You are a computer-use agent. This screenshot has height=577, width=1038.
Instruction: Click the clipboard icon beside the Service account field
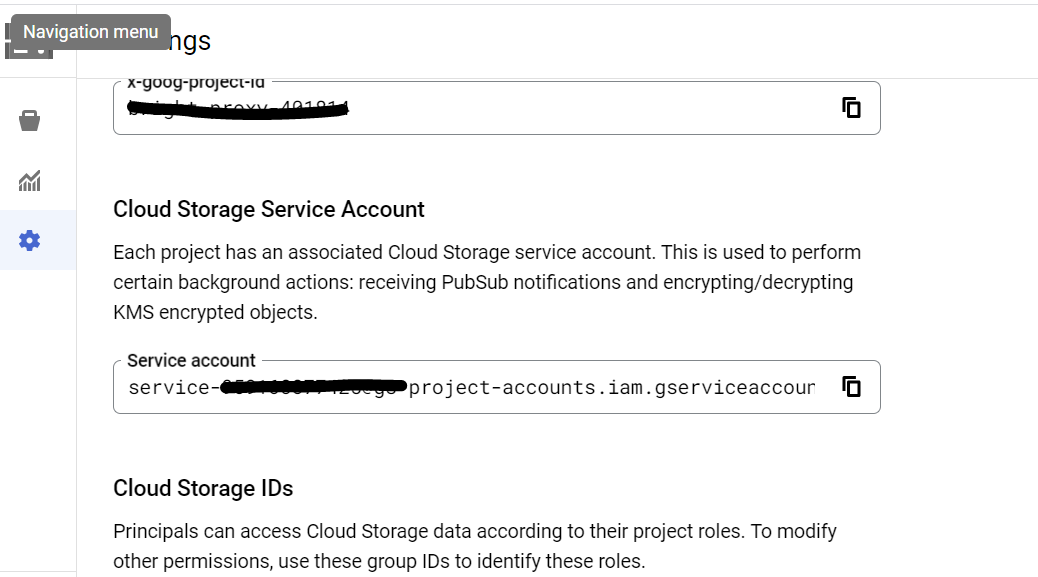pyautogui.click(x=851, y=387)
